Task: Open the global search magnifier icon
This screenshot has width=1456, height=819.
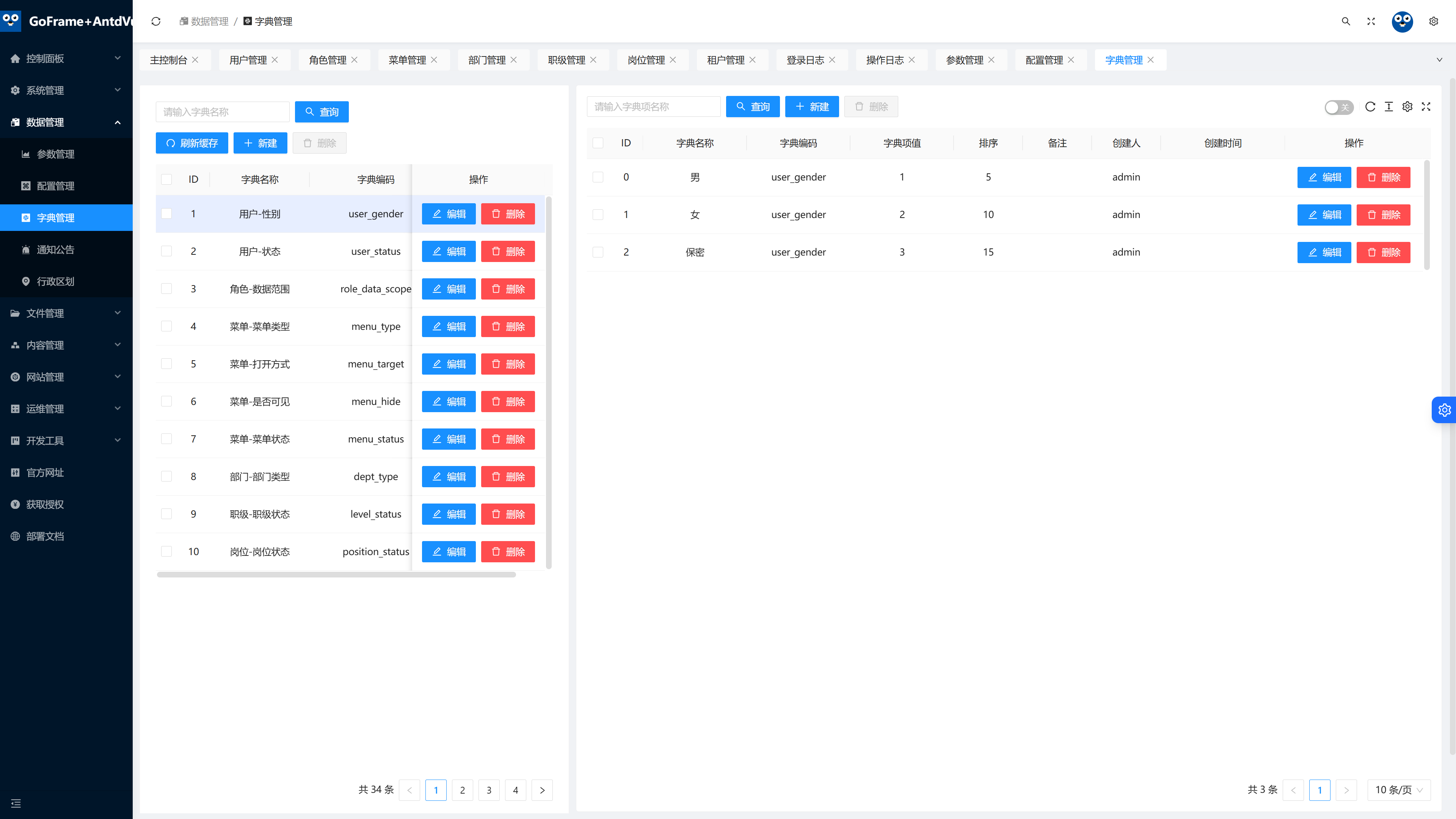Action: (1346, 22)
